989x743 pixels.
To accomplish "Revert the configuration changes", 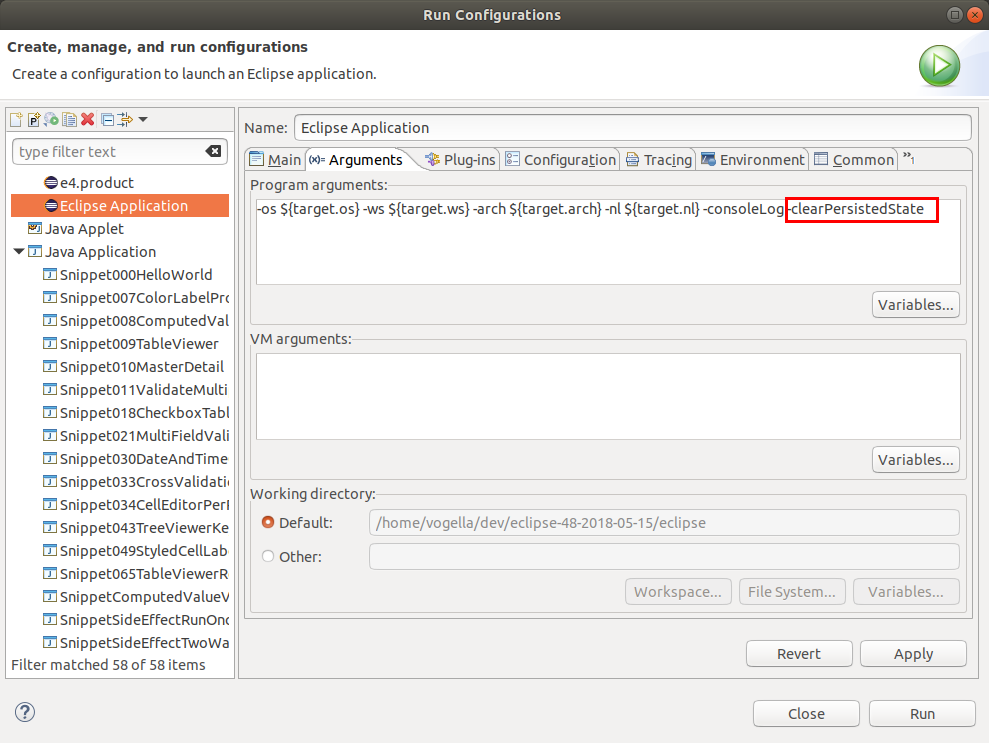I will pyautogui.click(x=799, y=653).
